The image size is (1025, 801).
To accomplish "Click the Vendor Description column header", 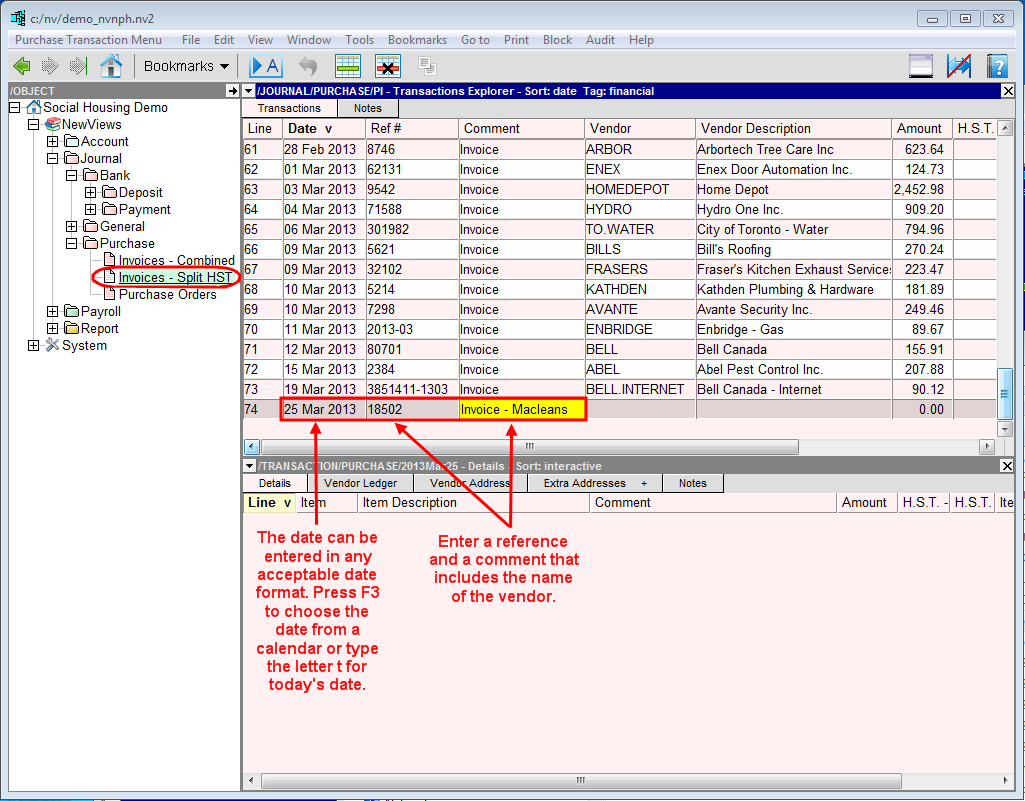I will [x=756, y=128].
